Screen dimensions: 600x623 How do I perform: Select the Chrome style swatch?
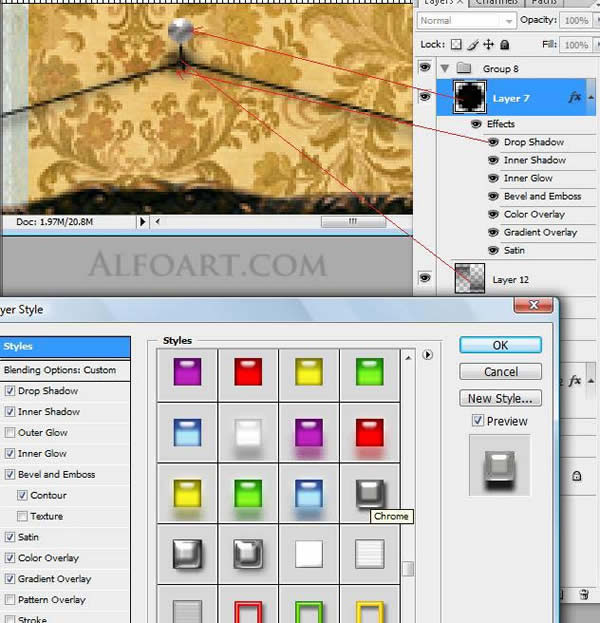369,493
